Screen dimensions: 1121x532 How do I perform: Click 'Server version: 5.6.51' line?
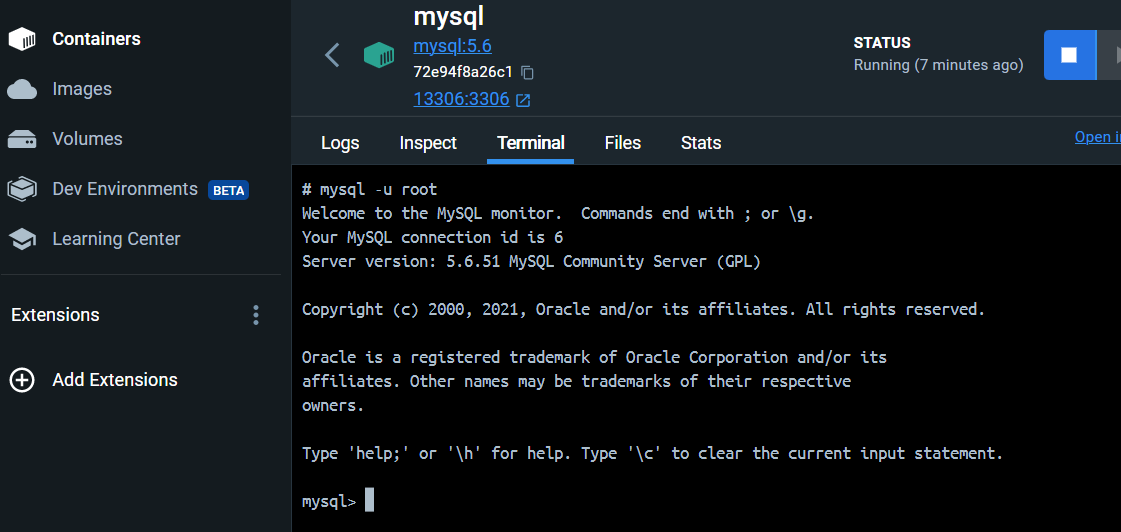531,262
